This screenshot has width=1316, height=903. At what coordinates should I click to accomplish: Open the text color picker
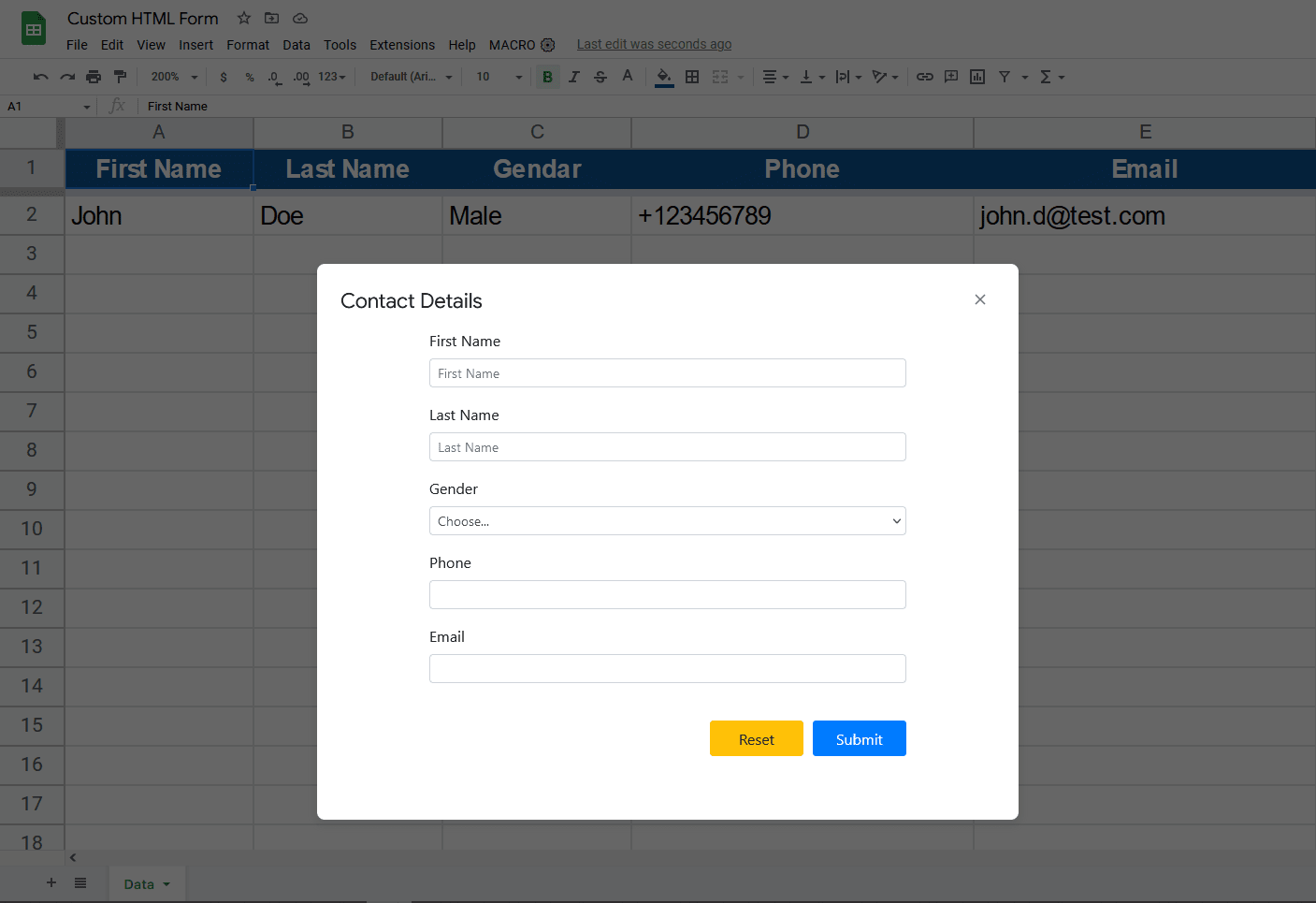pyautogui.click(x=628, y=77)
